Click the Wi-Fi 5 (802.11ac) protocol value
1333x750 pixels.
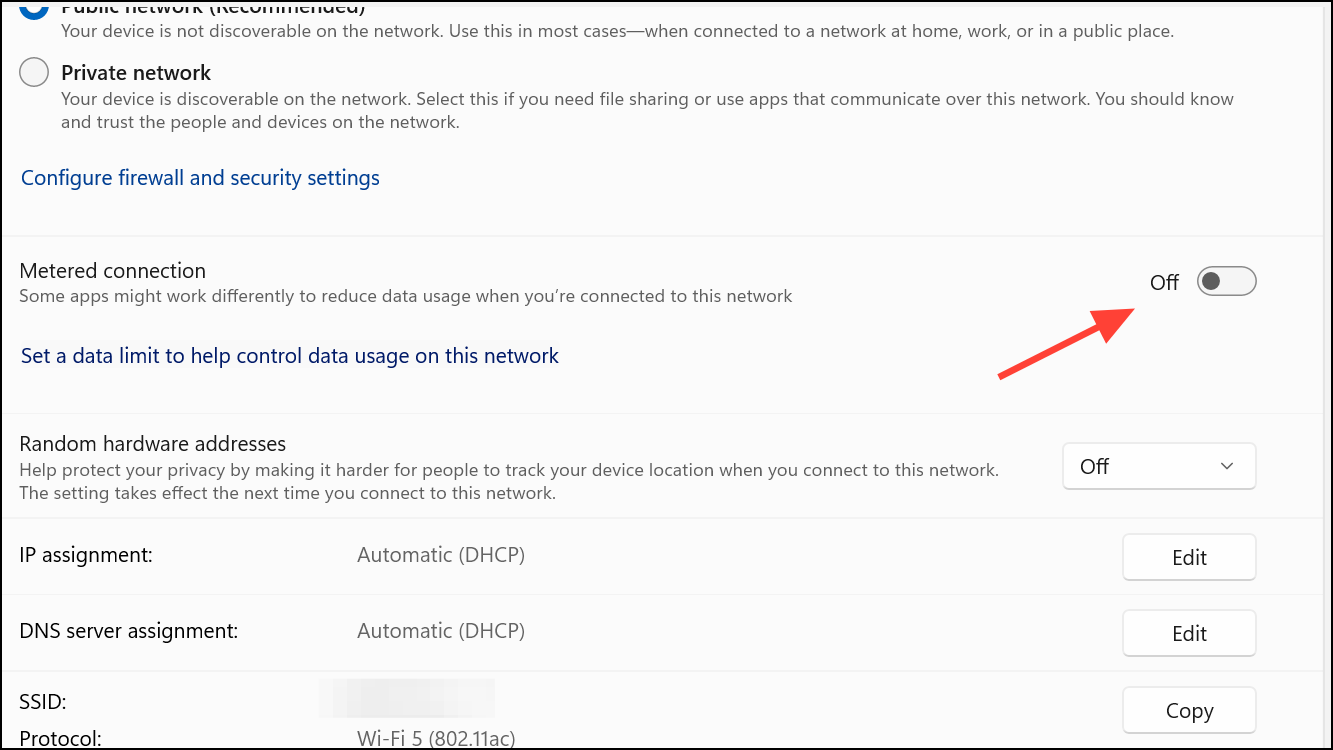(436, 738)
